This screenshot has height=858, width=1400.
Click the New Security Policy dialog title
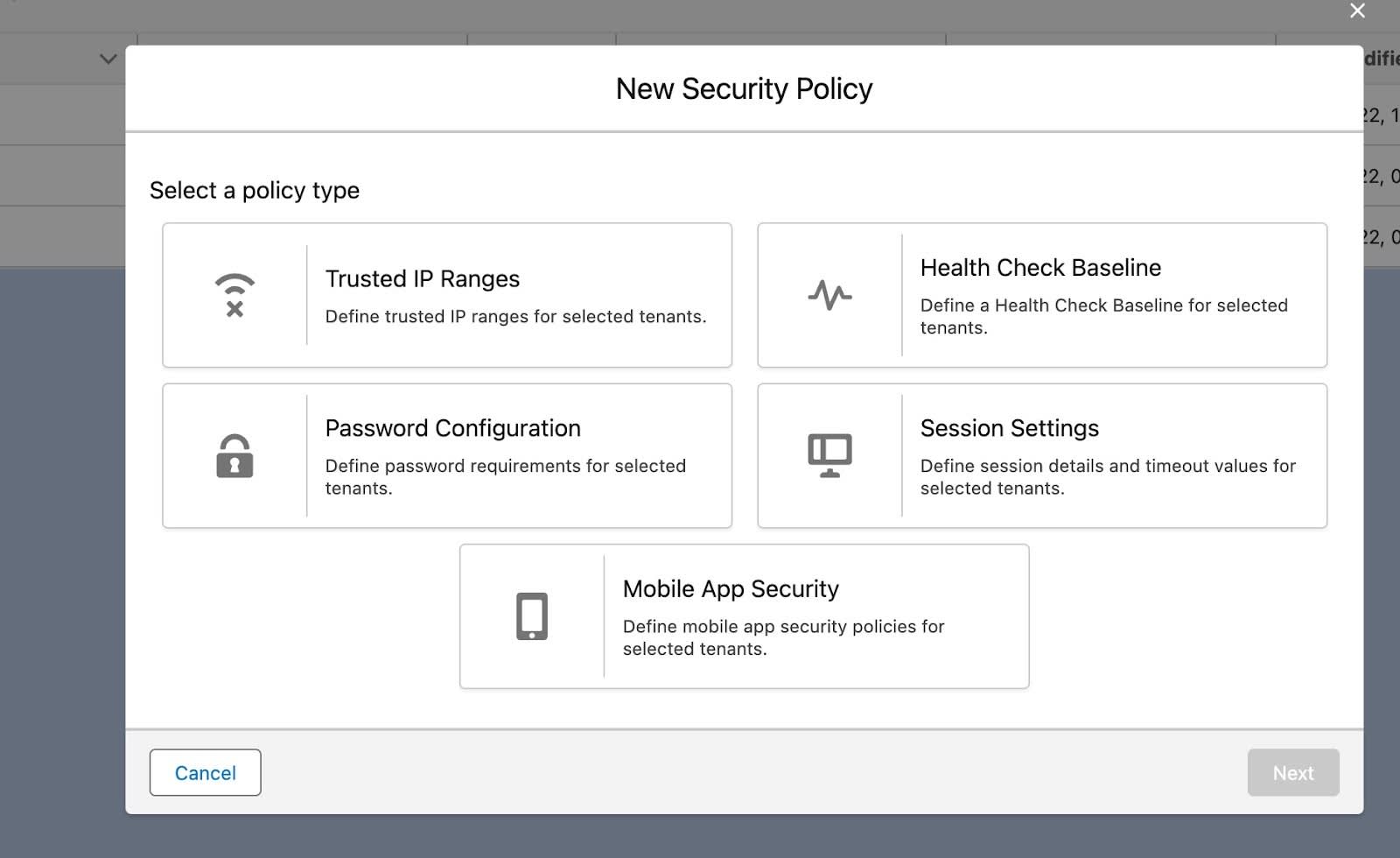[x=745, y=88]
